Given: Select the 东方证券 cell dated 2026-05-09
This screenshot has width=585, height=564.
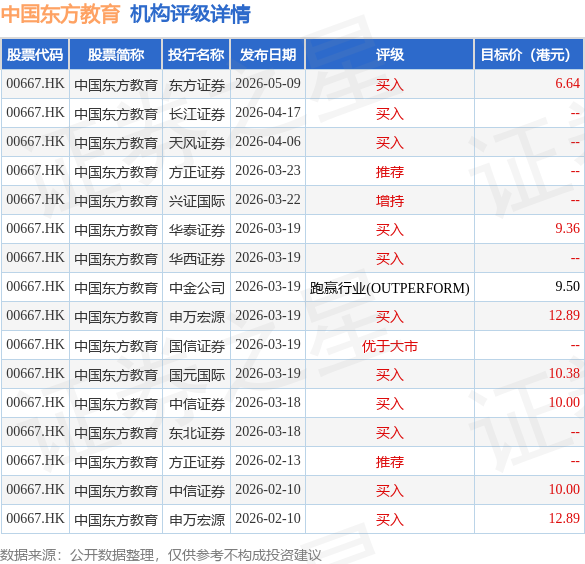Looking at the screenshot, I should (x=197, y=85).
